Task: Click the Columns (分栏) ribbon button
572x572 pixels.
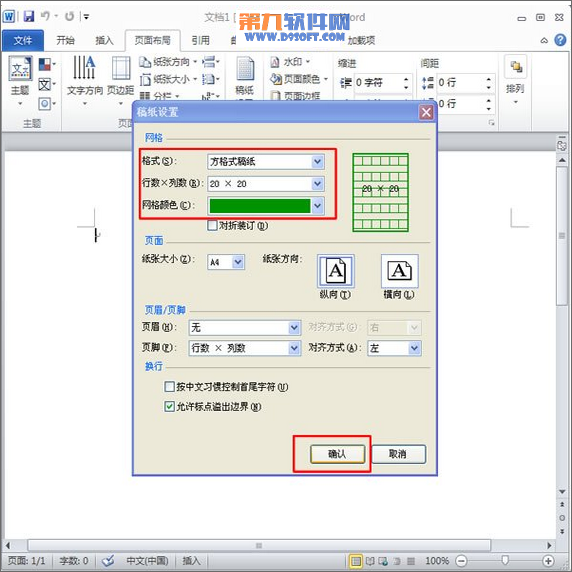Action: pyautogui.click(x=160, y=96)
